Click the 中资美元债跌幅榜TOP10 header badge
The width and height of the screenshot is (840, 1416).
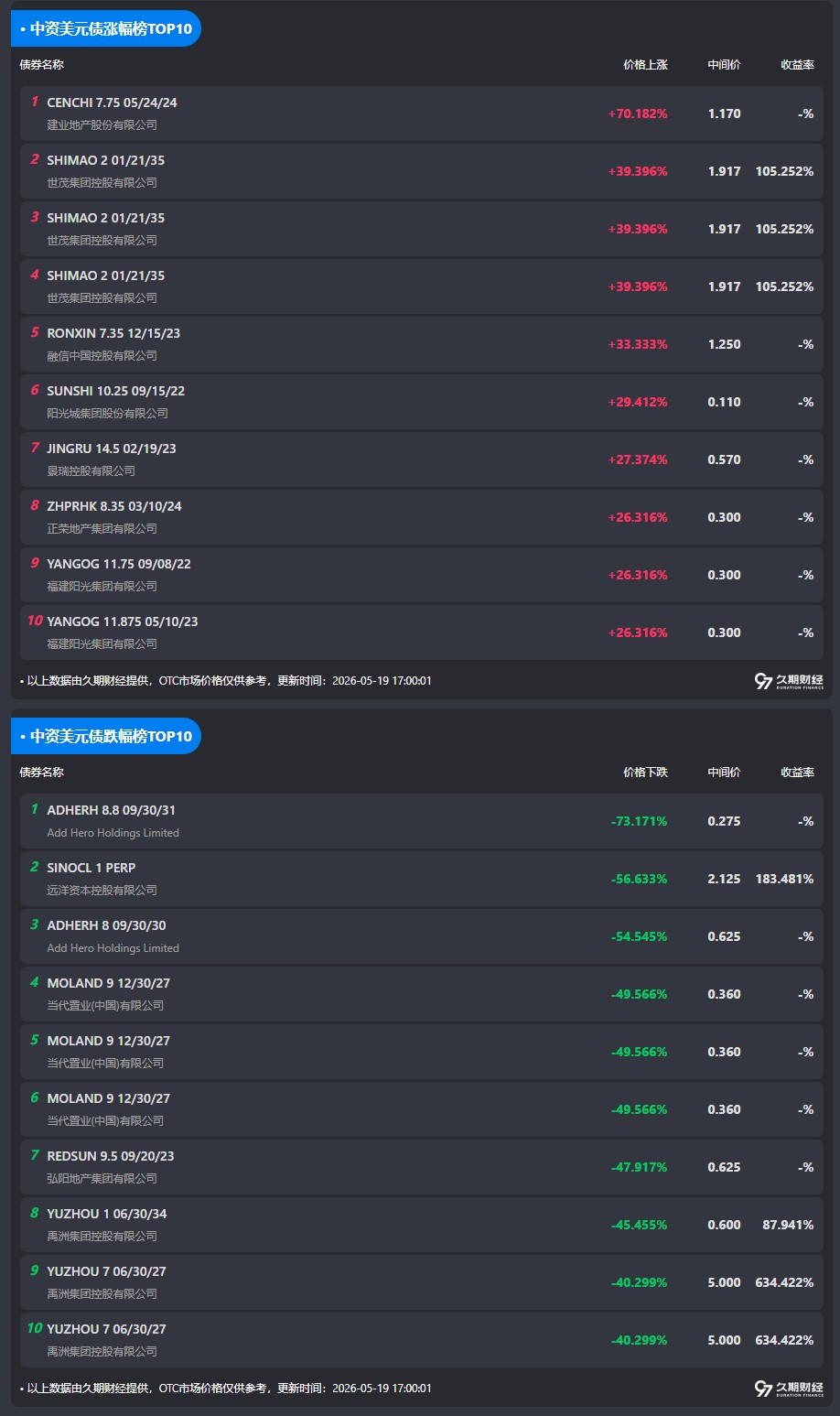(x=106, y=736)
